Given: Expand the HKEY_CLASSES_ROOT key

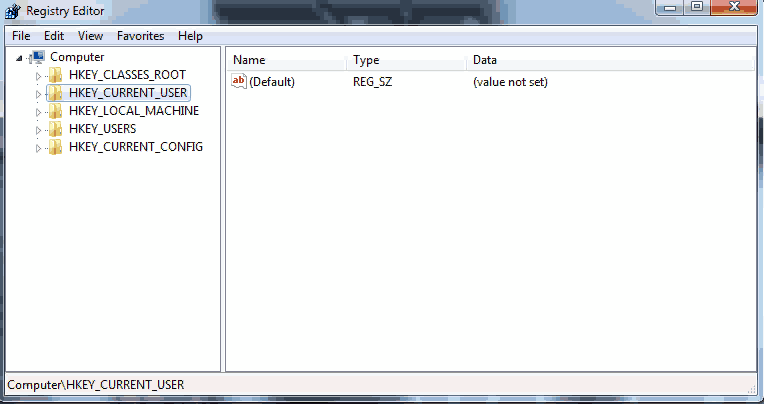Looking at the screenshot, I should (38, 76).
